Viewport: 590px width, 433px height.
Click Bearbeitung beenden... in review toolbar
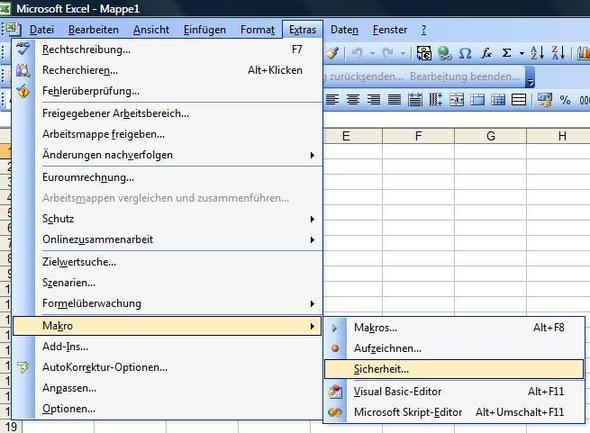pos(465,76)
